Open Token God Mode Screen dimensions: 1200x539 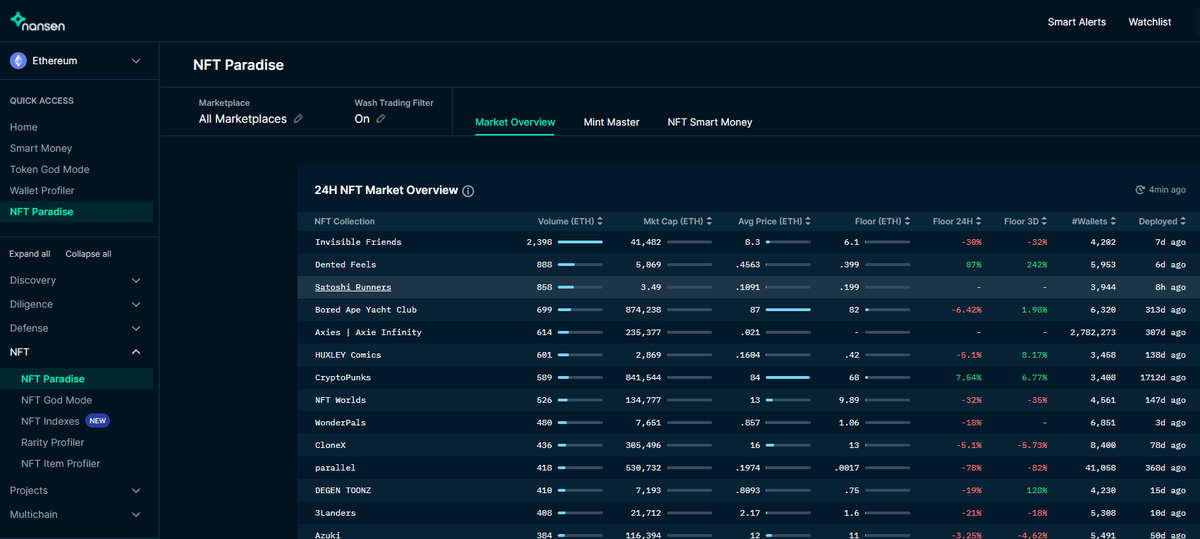(50, 169)
